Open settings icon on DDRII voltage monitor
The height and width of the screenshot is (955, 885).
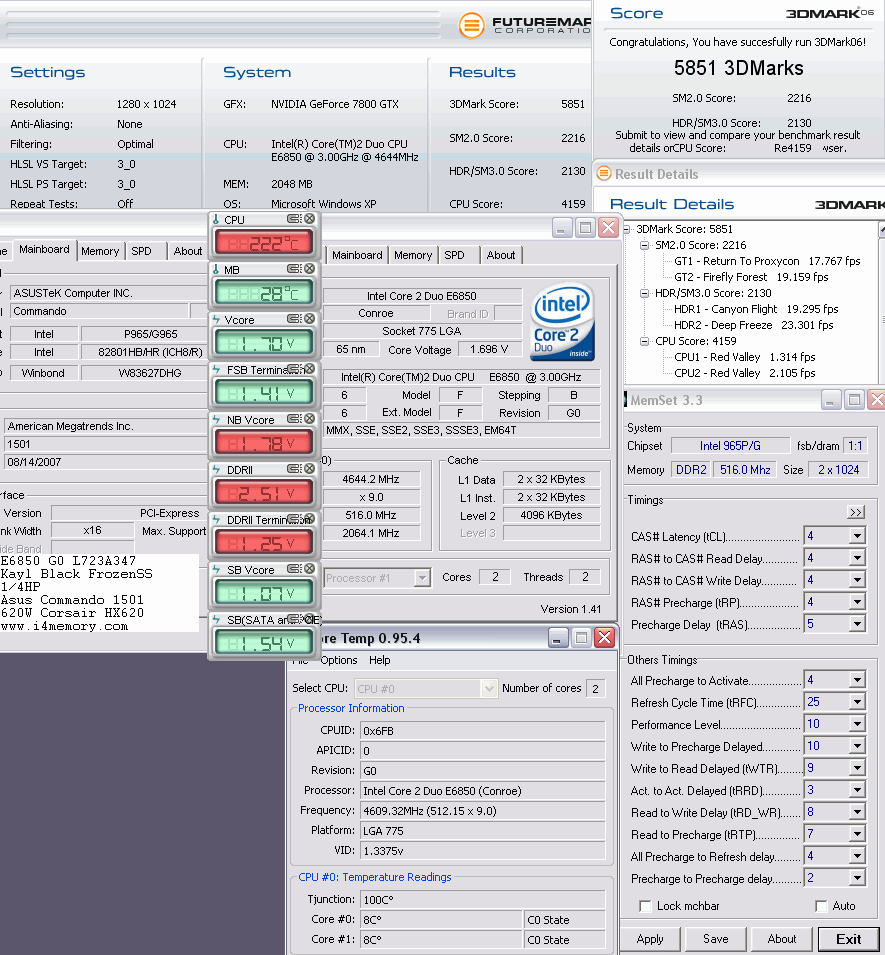tap(294, 468)
